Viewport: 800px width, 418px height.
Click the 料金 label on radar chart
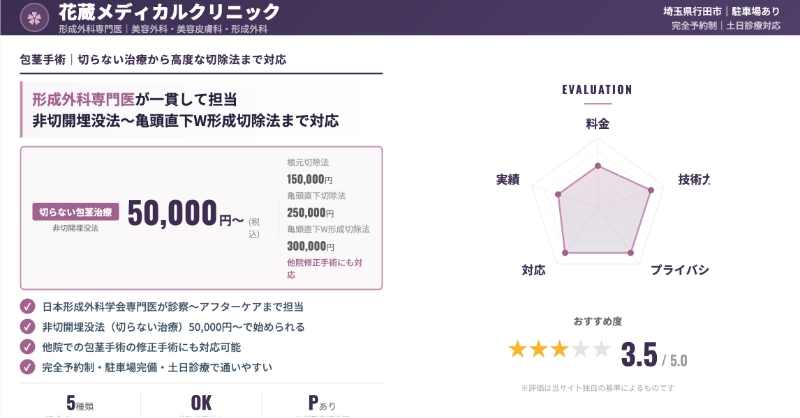597,124
